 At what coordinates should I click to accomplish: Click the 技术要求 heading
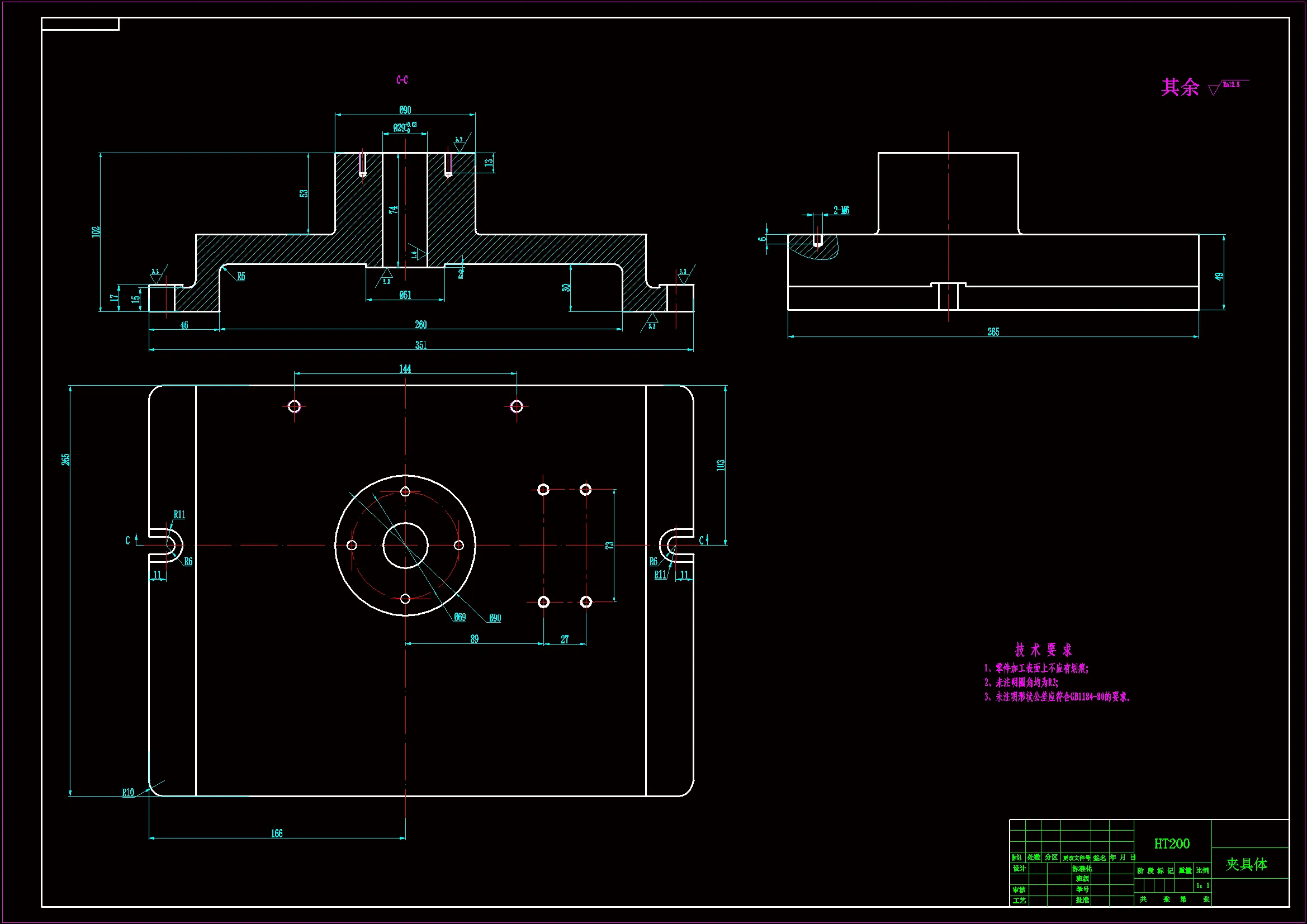coord(1043,650)
